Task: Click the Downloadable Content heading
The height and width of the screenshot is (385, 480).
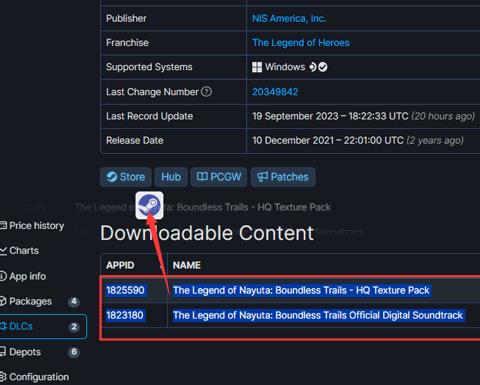Action: (207, 233)
